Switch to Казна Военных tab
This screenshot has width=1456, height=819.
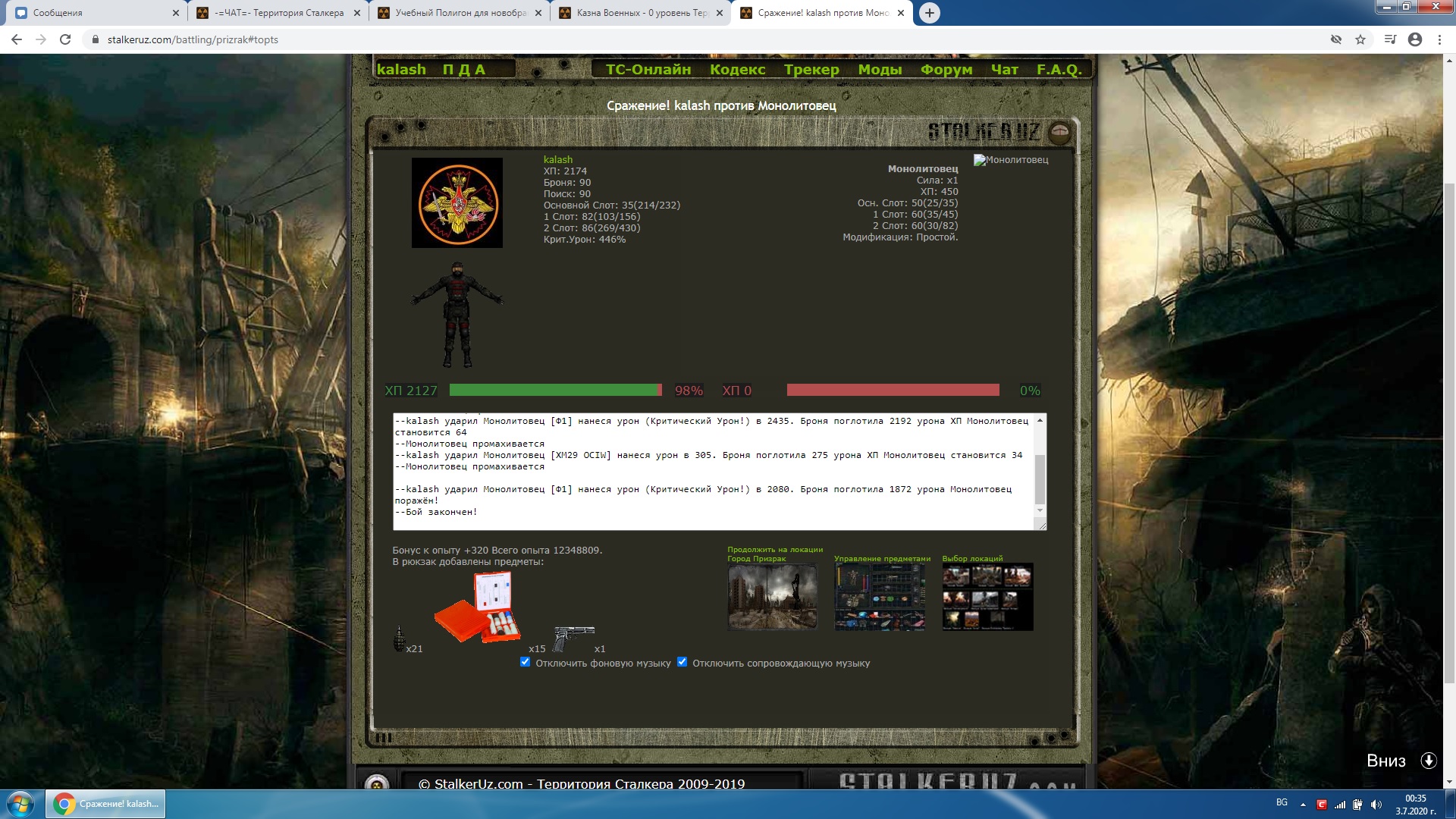click(642, 13)
